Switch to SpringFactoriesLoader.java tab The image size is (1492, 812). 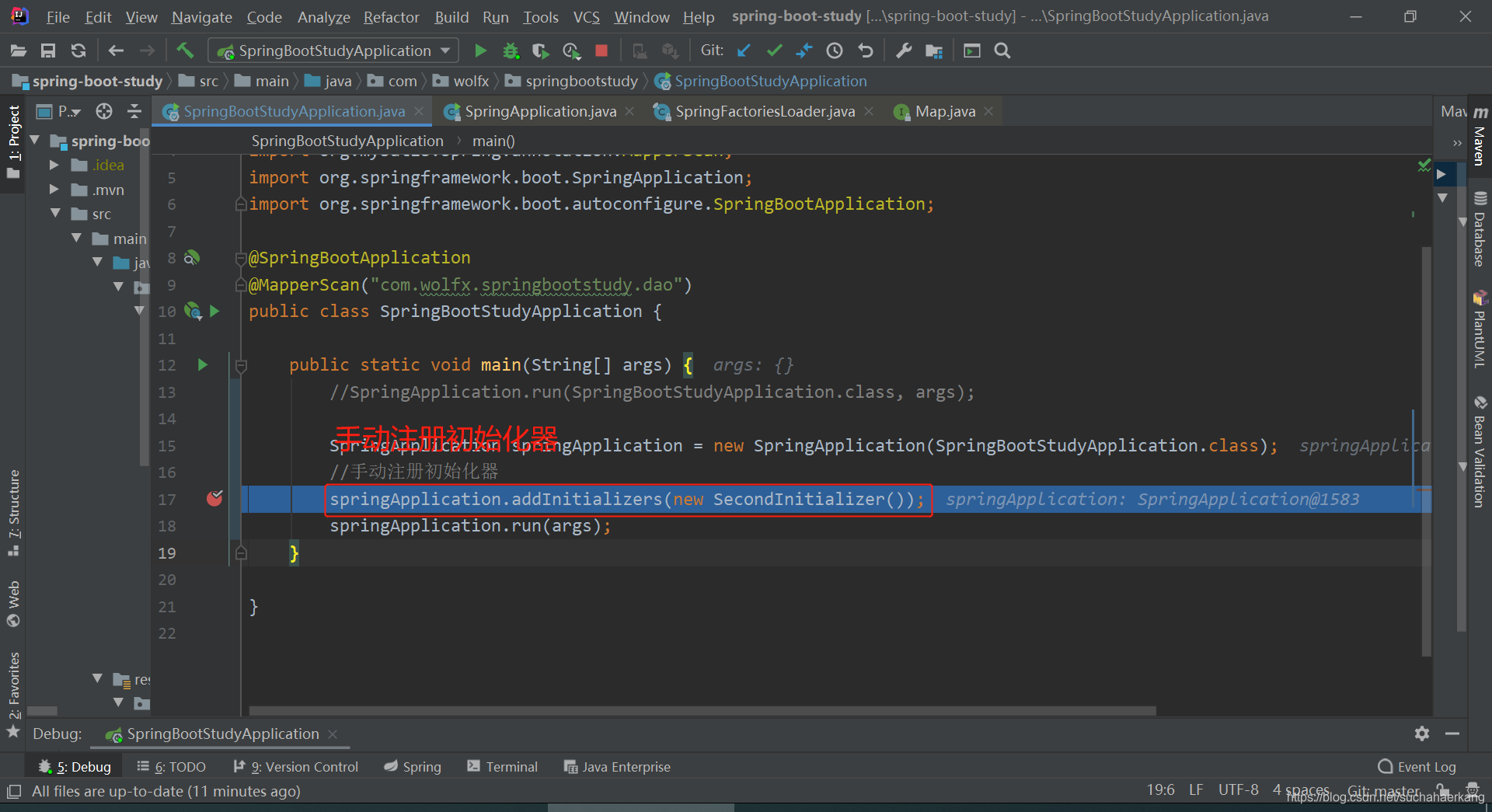point(765,111)
